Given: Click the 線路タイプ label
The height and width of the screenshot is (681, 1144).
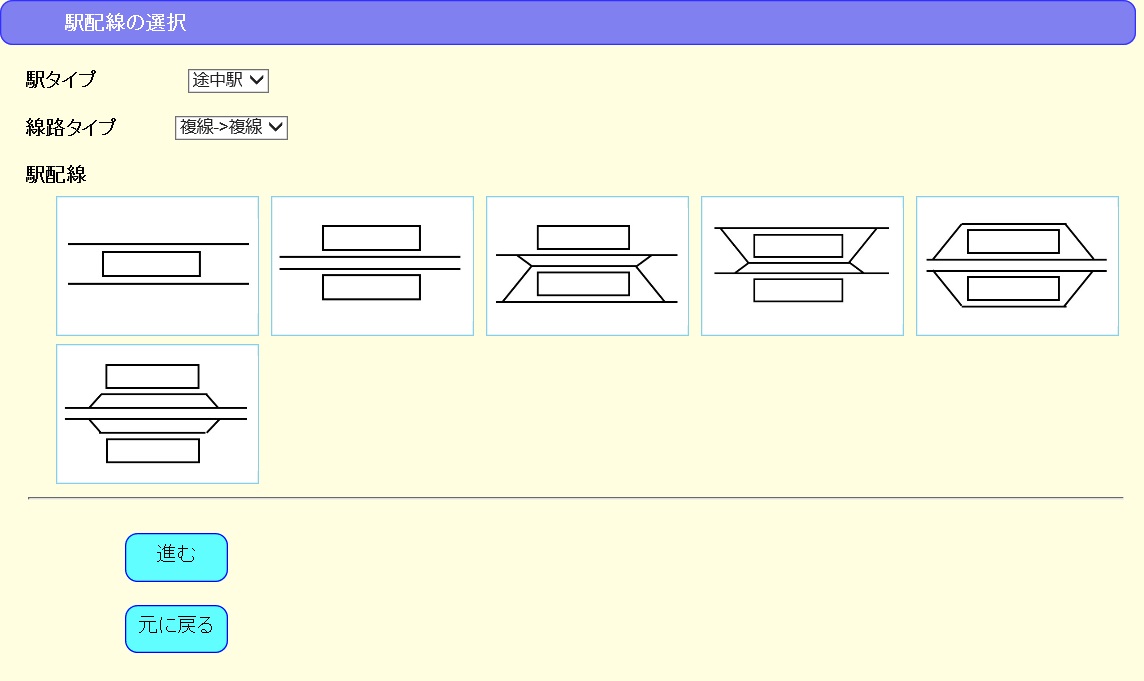Looking at the screenshot, I should pos(70,127).
